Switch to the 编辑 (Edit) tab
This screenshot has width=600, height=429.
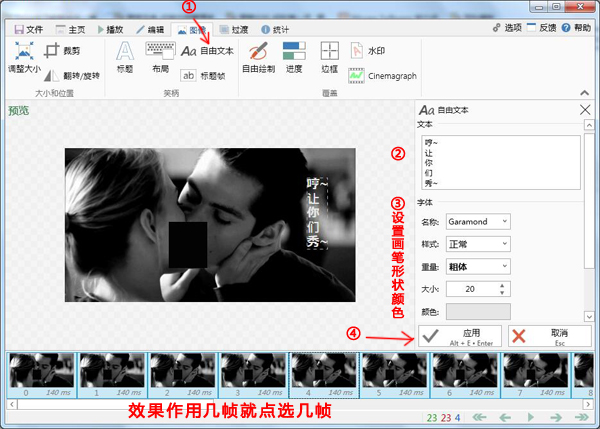(150, 29)
